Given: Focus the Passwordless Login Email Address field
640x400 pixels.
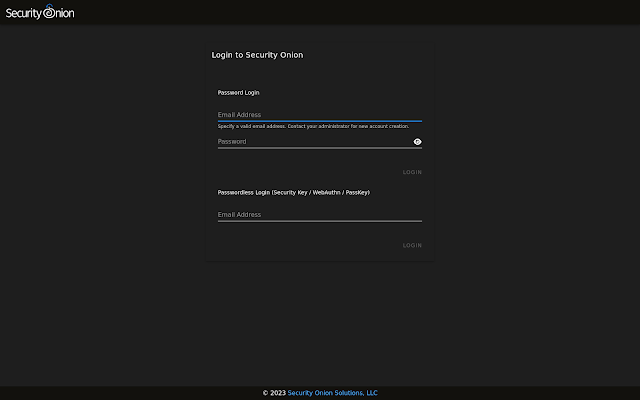Looking at the screenshot, I should click(x=320, y=215).
